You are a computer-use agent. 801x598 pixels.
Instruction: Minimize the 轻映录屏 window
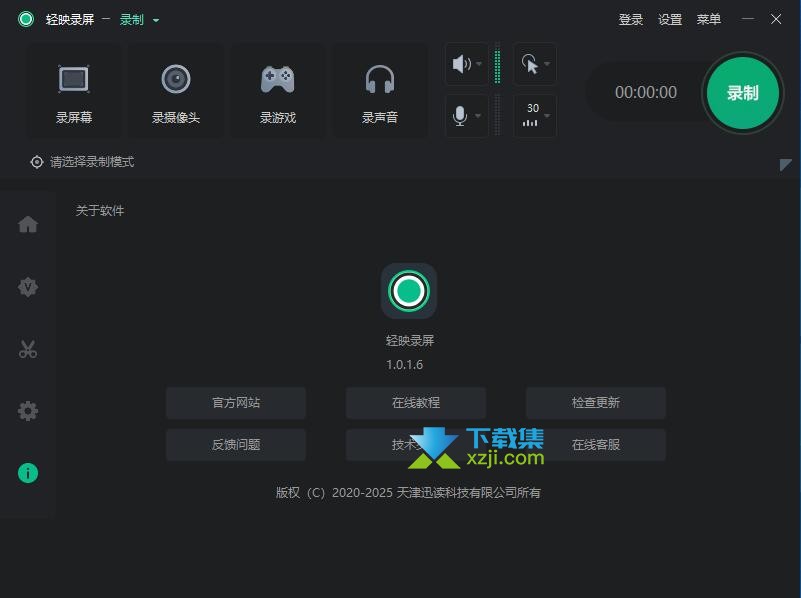point(747,19)
